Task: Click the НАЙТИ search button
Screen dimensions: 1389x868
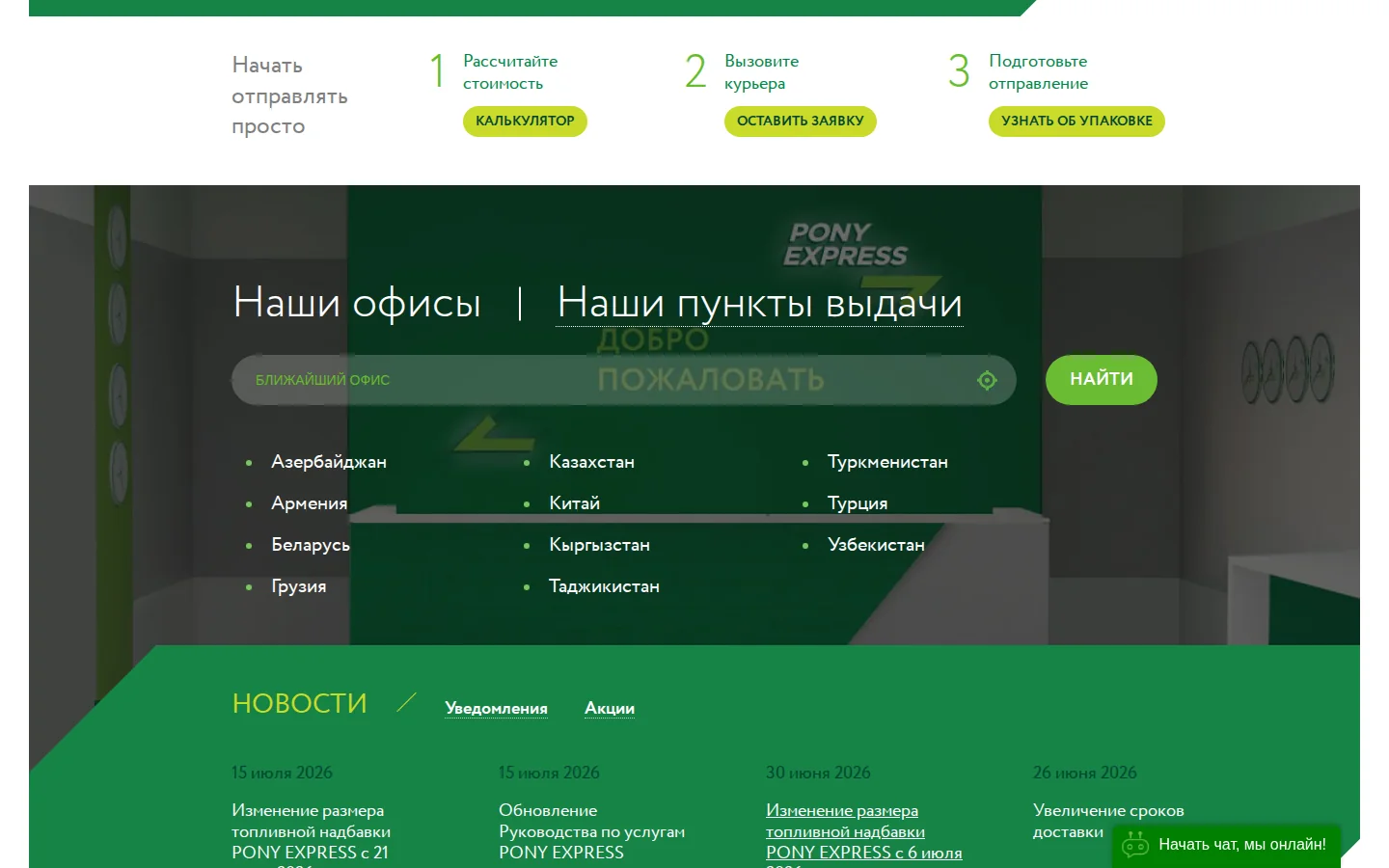Action: [x=1102, y=380]
